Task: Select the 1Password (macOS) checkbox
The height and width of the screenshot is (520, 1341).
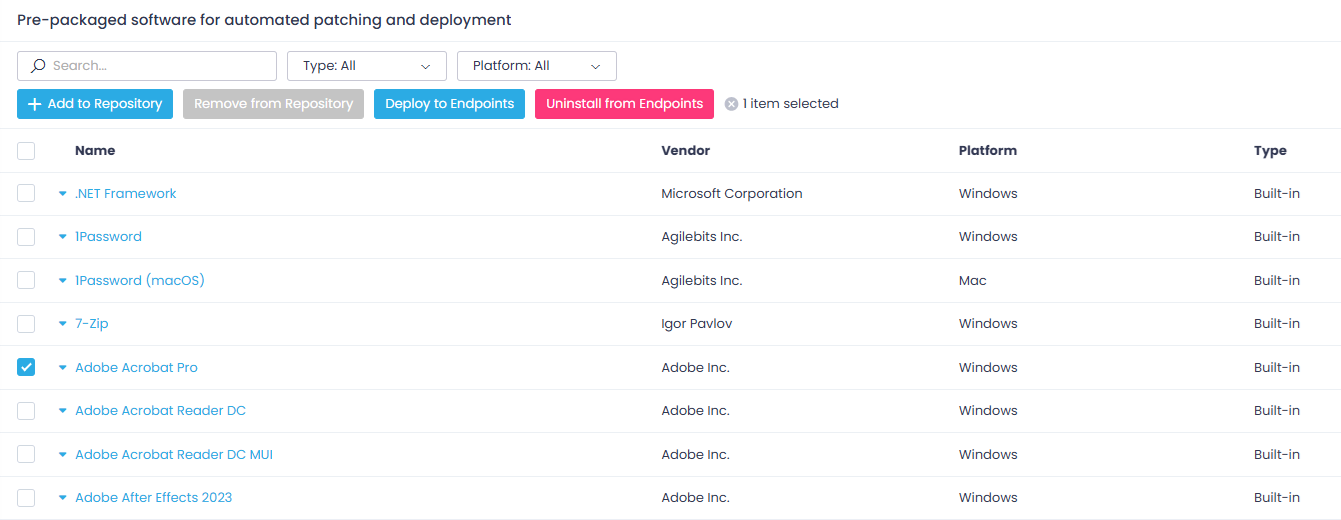Action: (x=26, y=281)
